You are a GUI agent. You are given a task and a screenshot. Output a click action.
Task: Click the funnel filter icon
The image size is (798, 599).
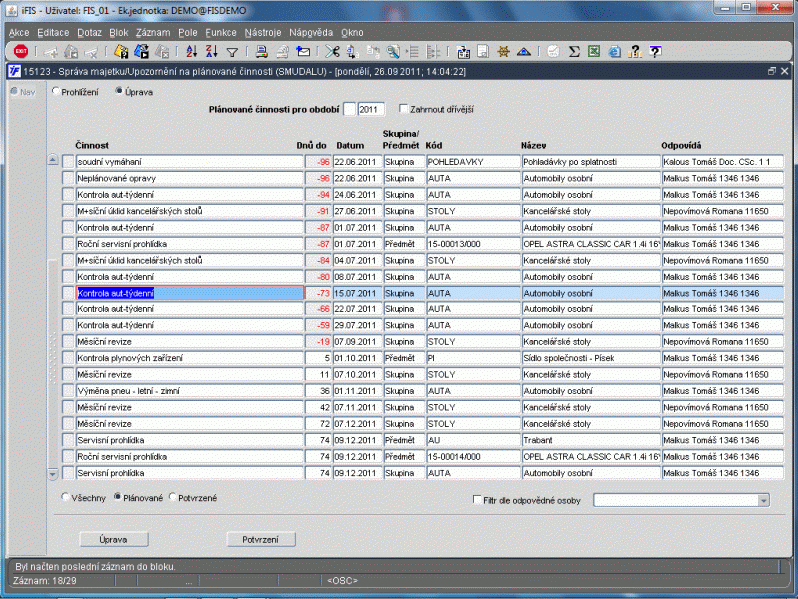232,52
